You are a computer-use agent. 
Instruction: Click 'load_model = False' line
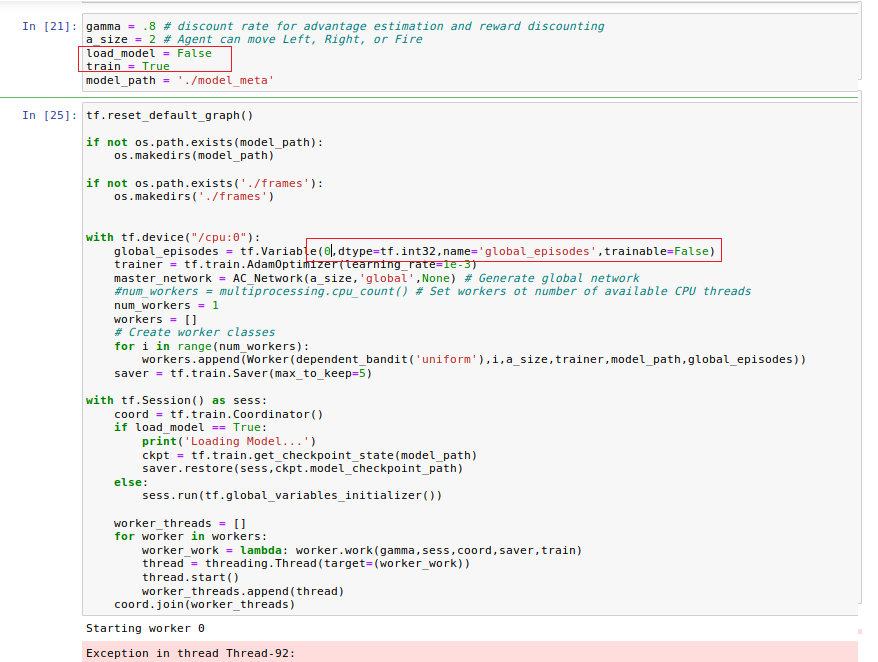pos(149,54)
